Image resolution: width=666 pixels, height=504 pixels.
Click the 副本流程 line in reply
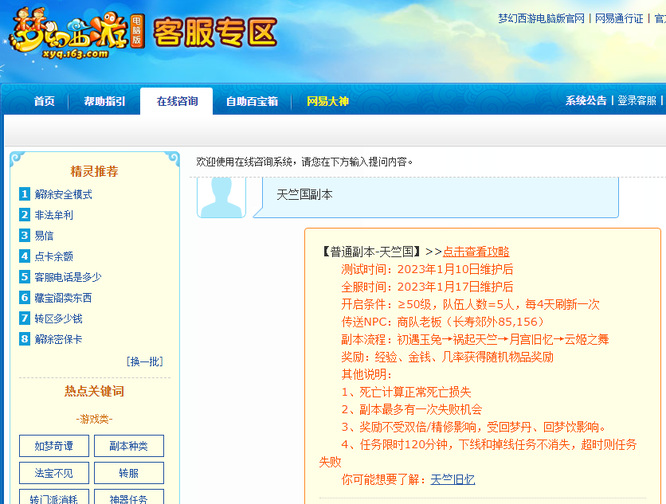[x=475, y=339]
